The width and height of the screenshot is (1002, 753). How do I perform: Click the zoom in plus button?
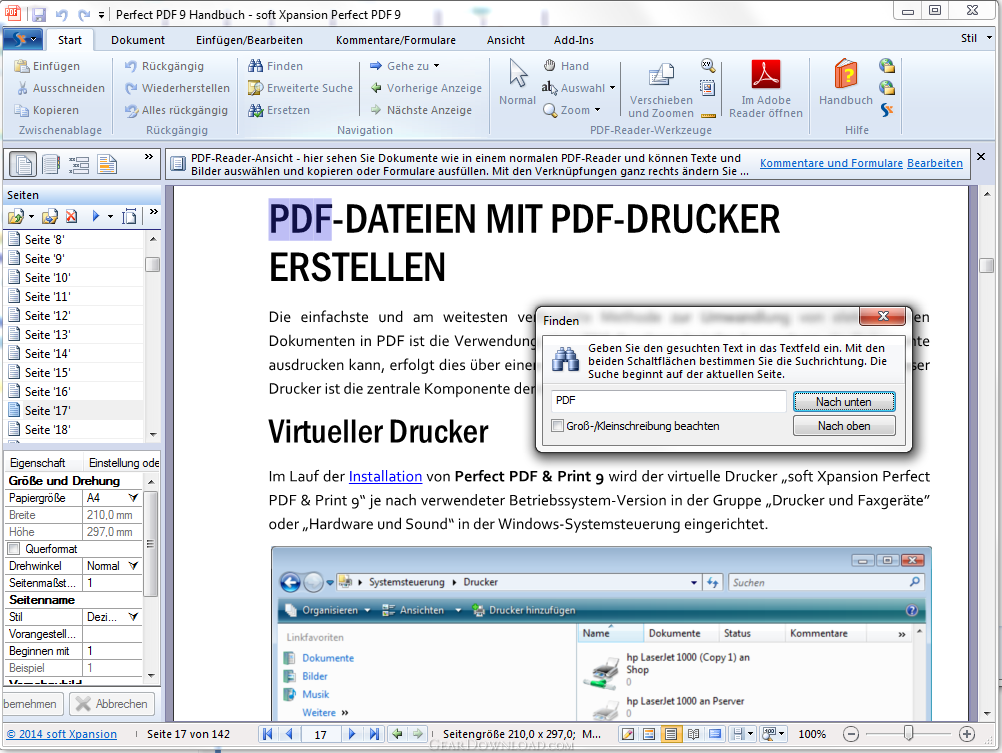(x=967, y=734)
